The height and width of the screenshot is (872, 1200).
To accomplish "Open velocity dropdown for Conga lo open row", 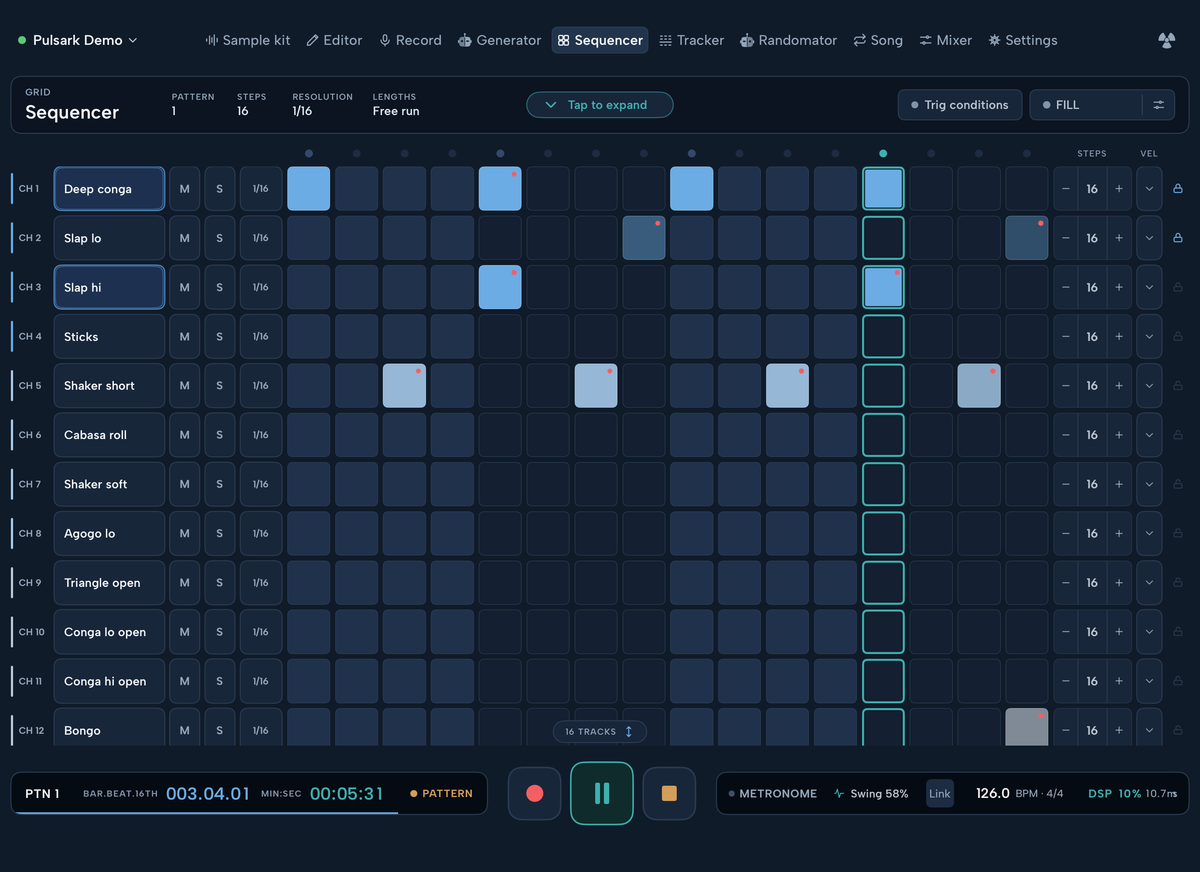I will coord(1149,632).
